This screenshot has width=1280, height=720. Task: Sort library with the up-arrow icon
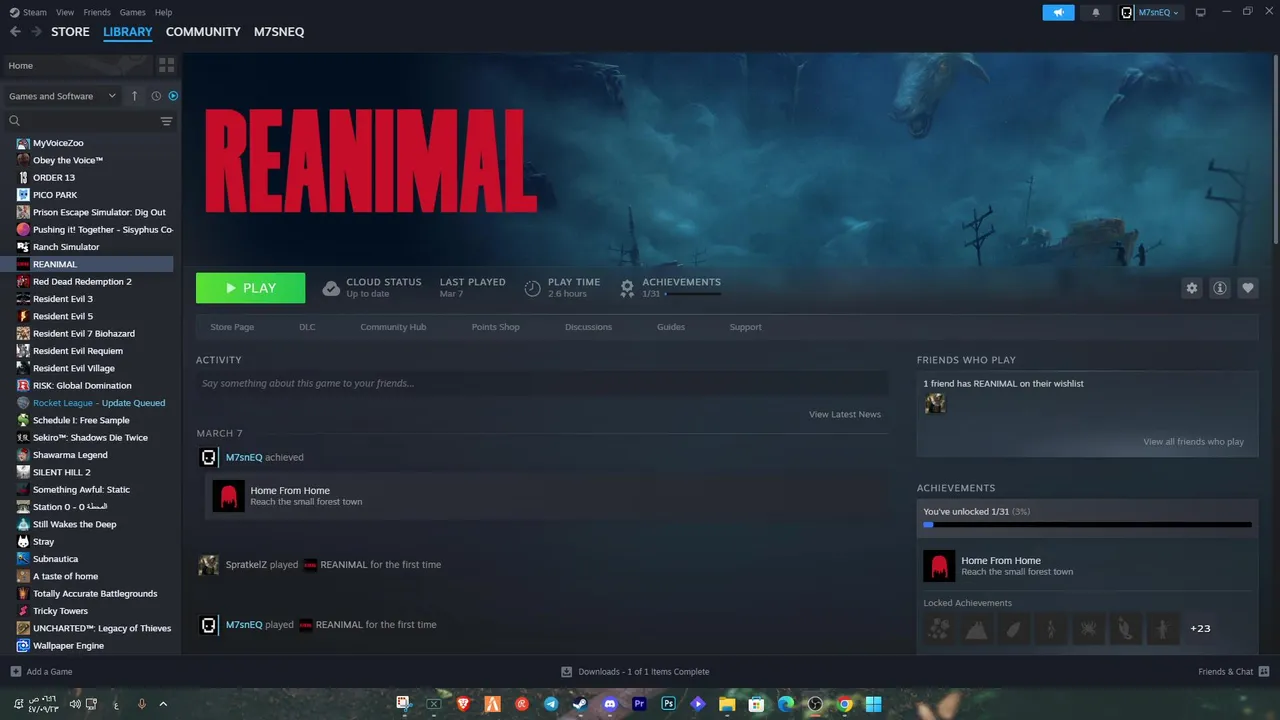135,96
